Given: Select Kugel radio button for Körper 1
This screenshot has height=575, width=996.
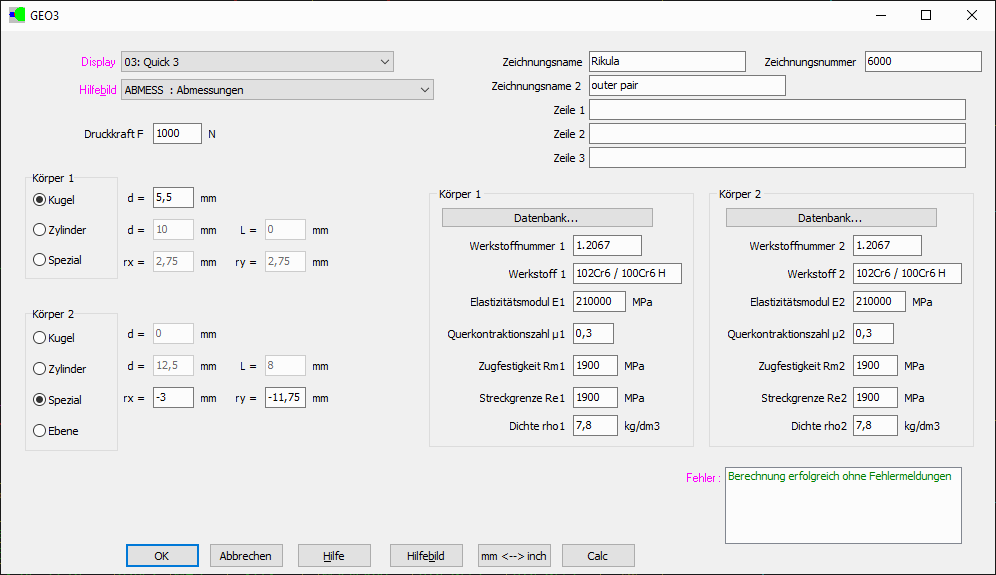Looking at the screenshot, I should (x=41, y=199).
